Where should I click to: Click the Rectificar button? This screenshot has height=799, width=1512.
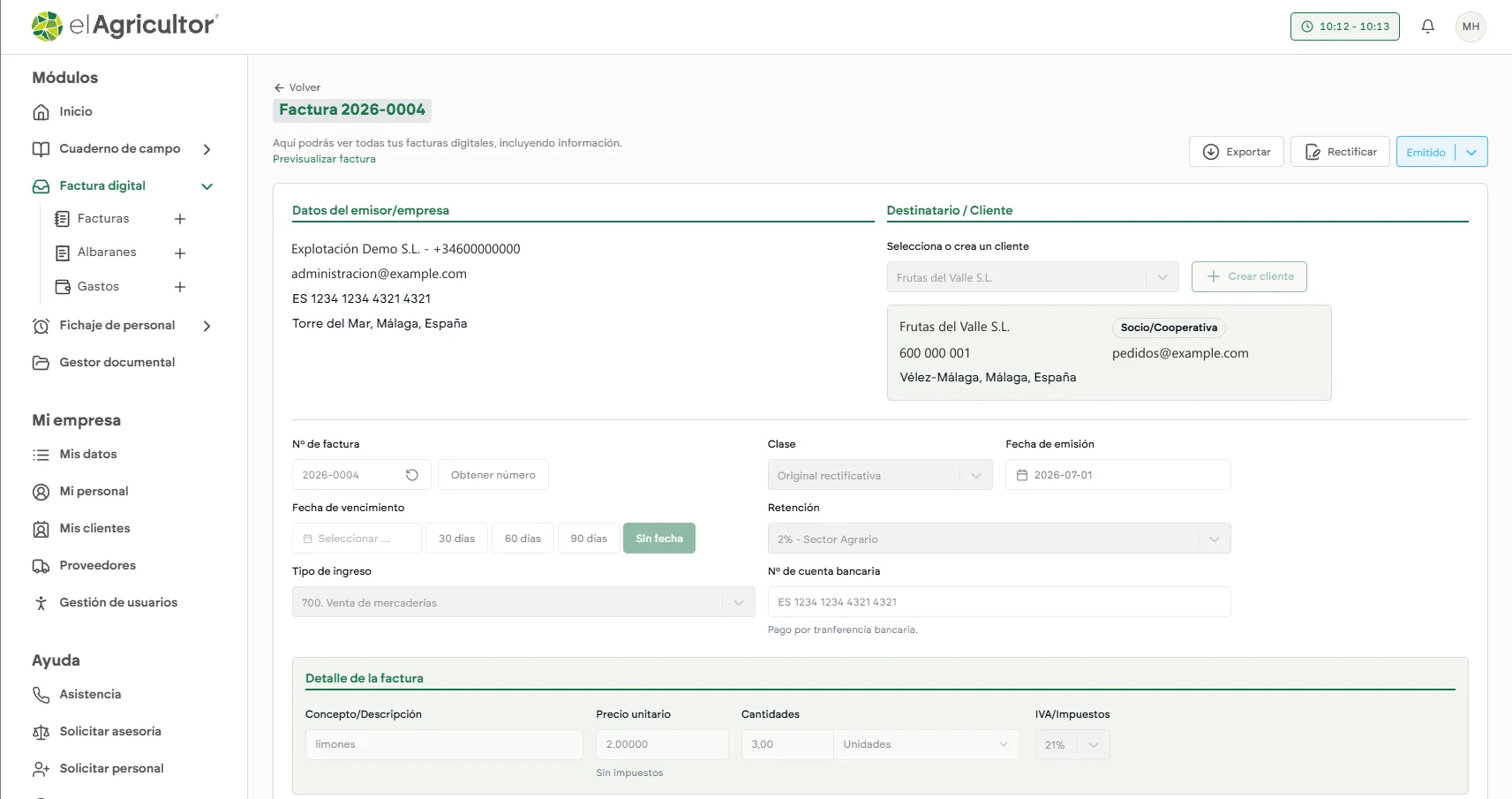coord(1340,152)
